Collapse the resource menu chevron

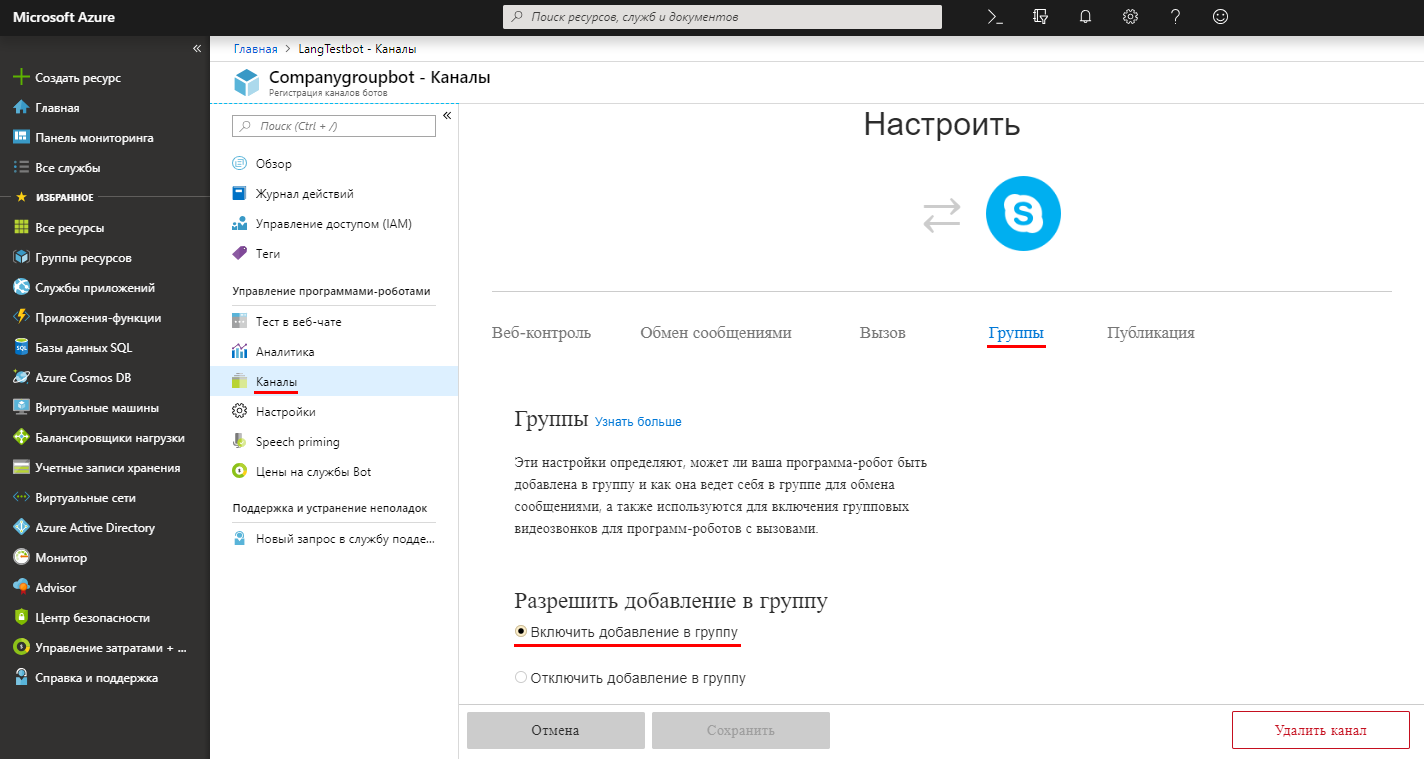(x=447, y=115)
